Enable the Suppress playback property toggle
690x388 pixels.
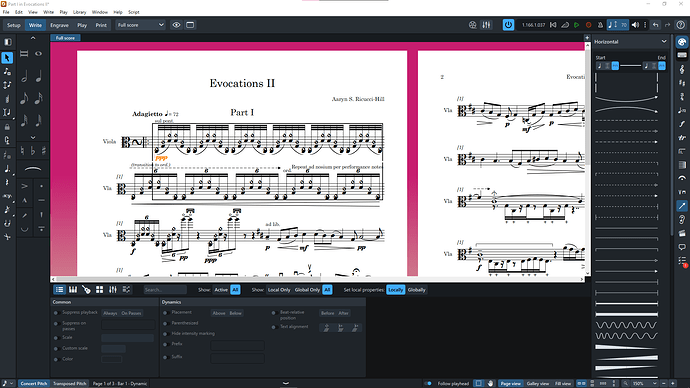coord(56,313)
